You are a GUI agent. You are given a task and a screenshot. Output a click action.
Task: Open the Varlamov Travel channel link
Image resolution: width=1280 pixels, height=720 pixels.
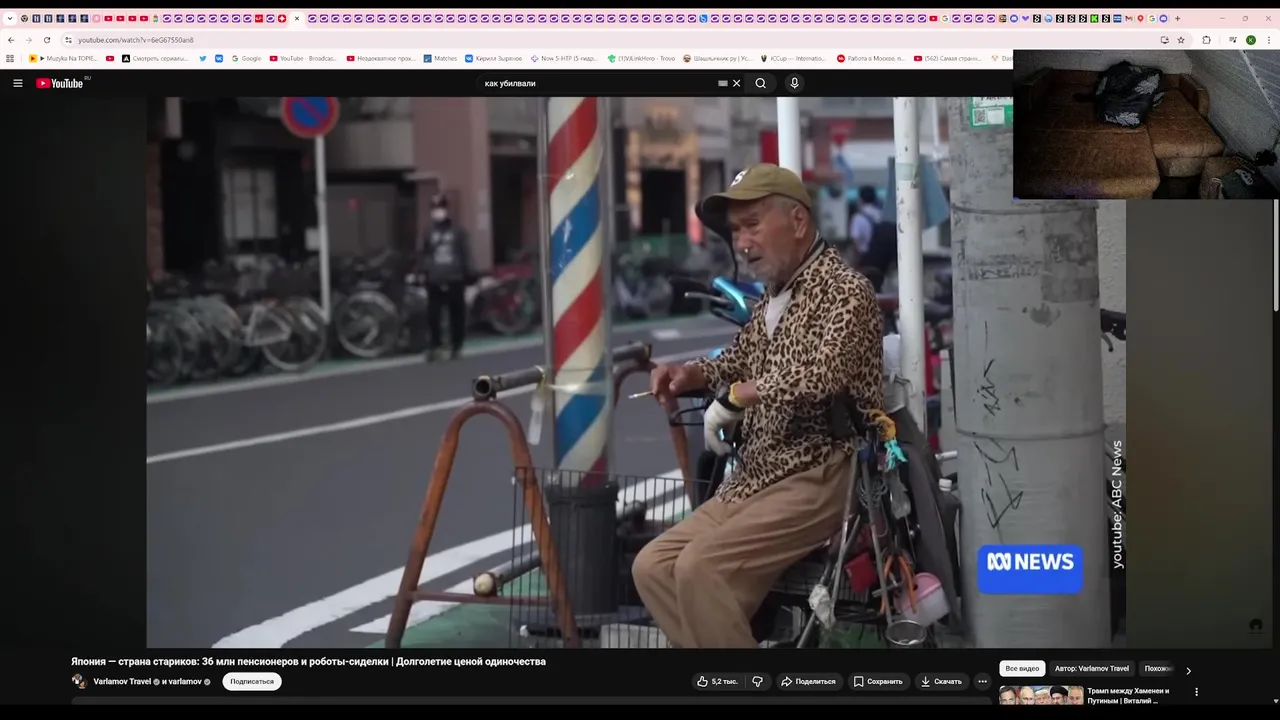[x=122, y=681]
